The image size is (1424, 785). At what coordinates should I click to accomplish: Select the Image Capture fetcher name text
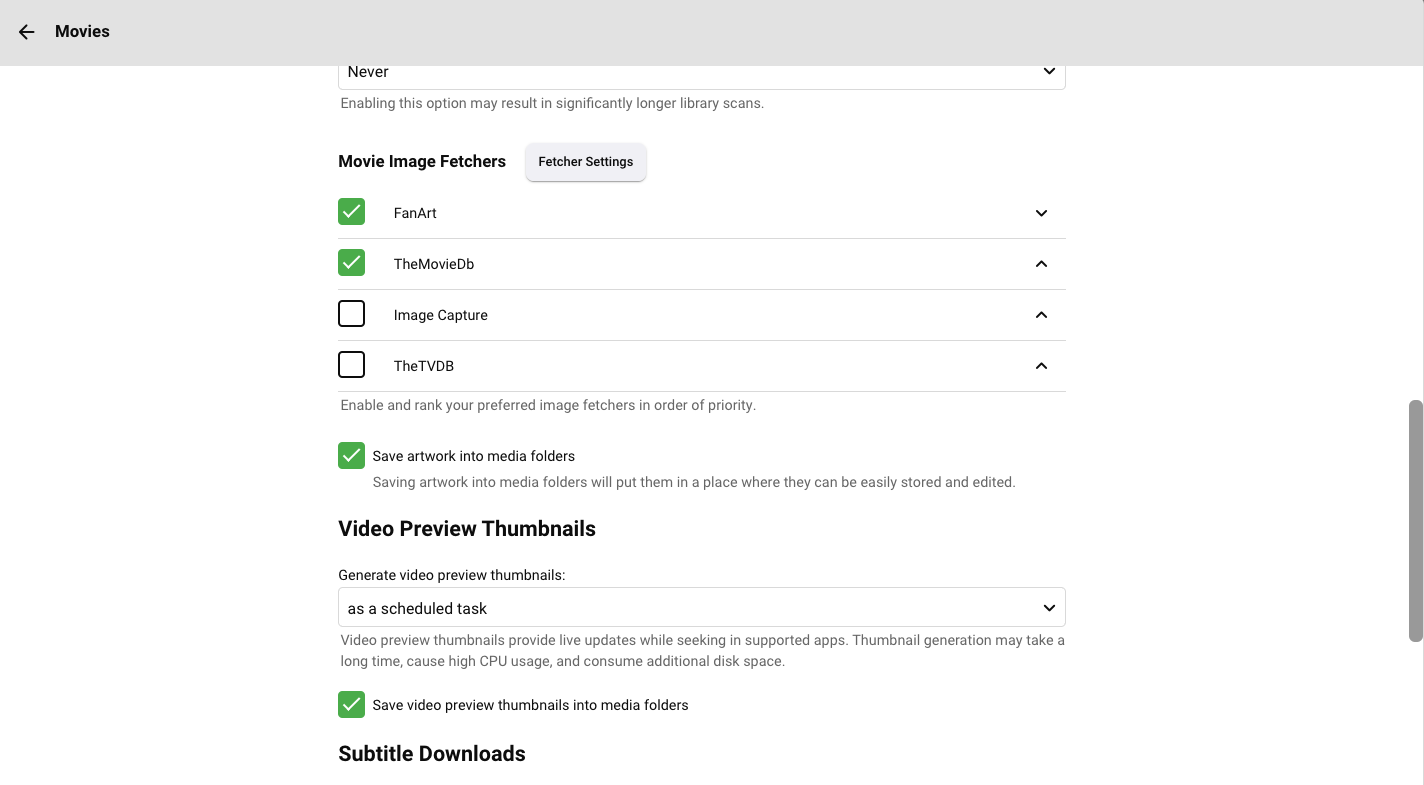click(440, 315)
